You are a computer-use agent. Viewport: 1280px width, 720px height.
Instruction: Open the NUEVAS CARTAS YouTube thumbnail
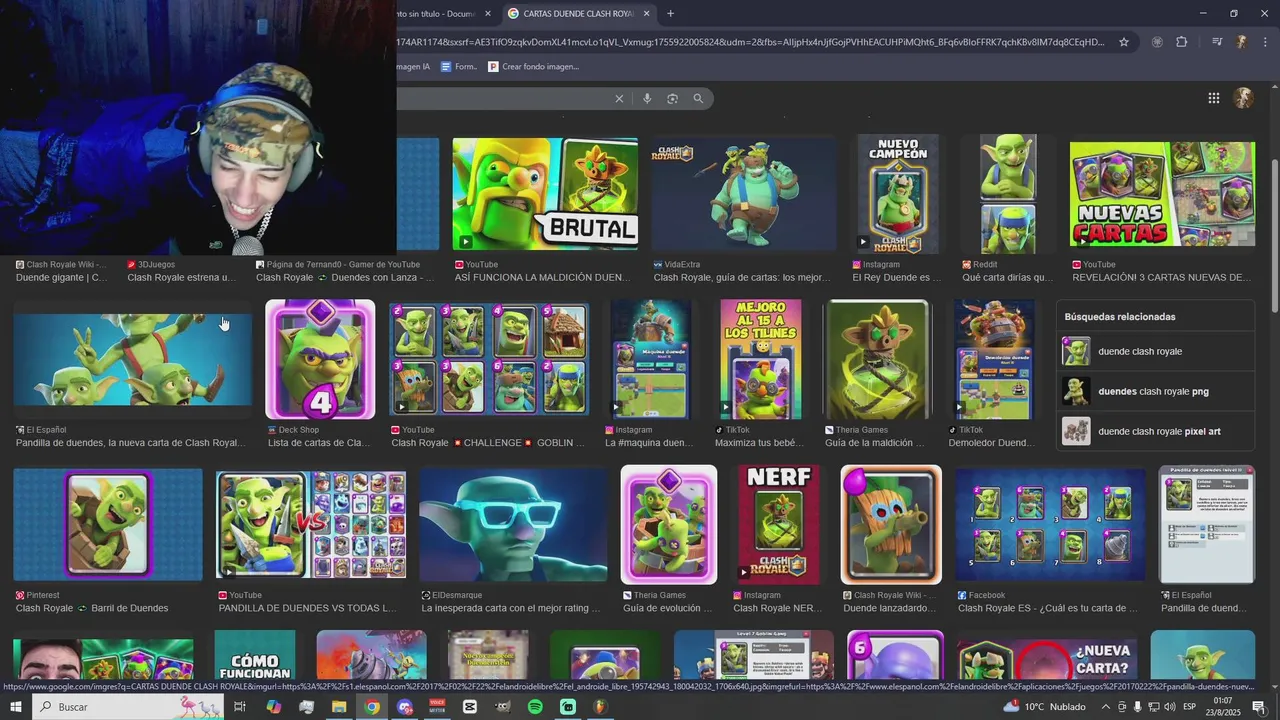click(x=1162, y=194)
